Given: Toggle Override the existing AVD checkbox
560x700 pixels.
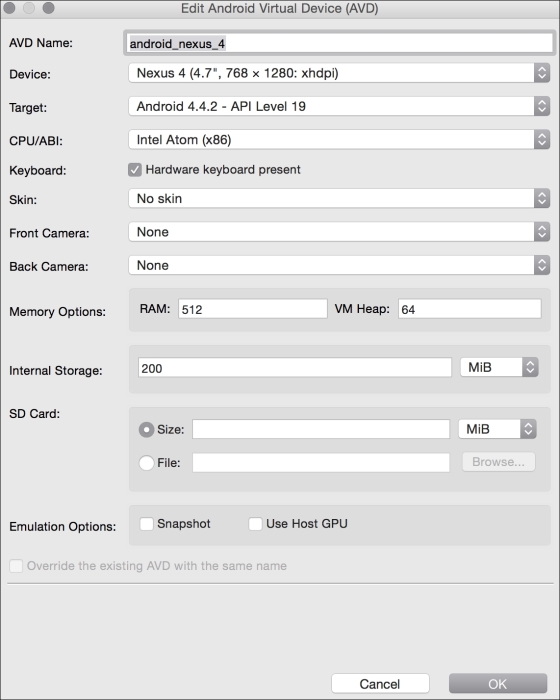Looking at the screenshot, I should (x=16, y=566).
